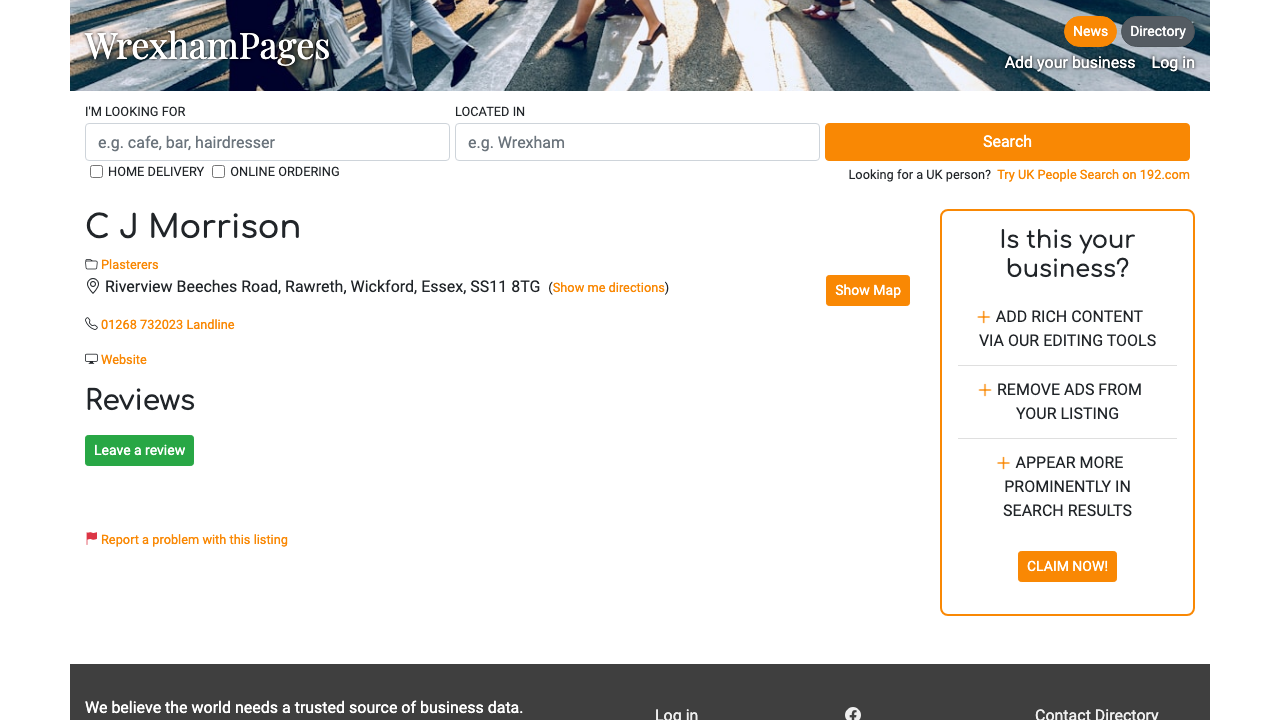Click the telephone icon next to the landline number
This screenshot has height=720, width=1280.
[x=91, y=323]
